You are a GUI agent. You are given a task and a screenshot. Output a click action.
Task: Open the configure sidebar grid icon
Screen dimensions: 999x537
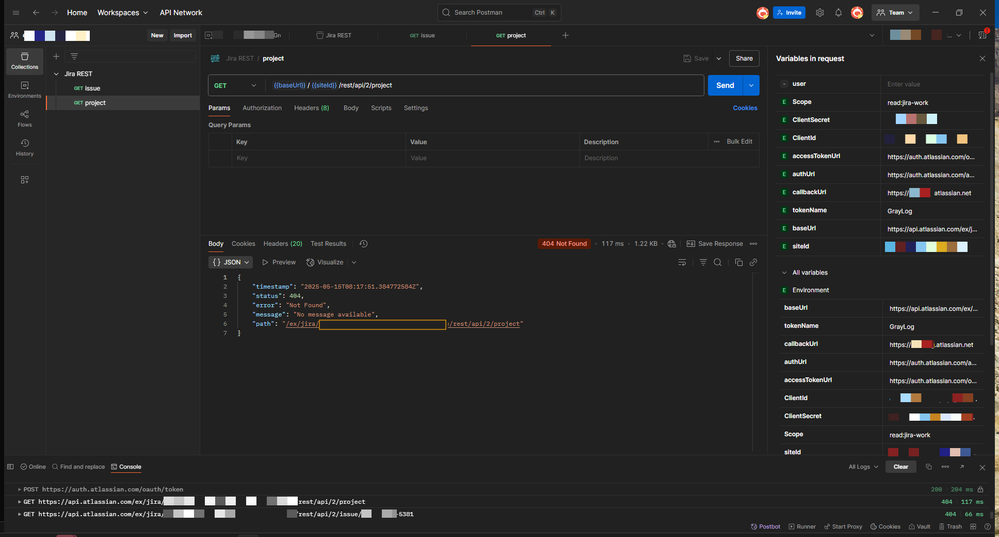(x=24, y=180)
